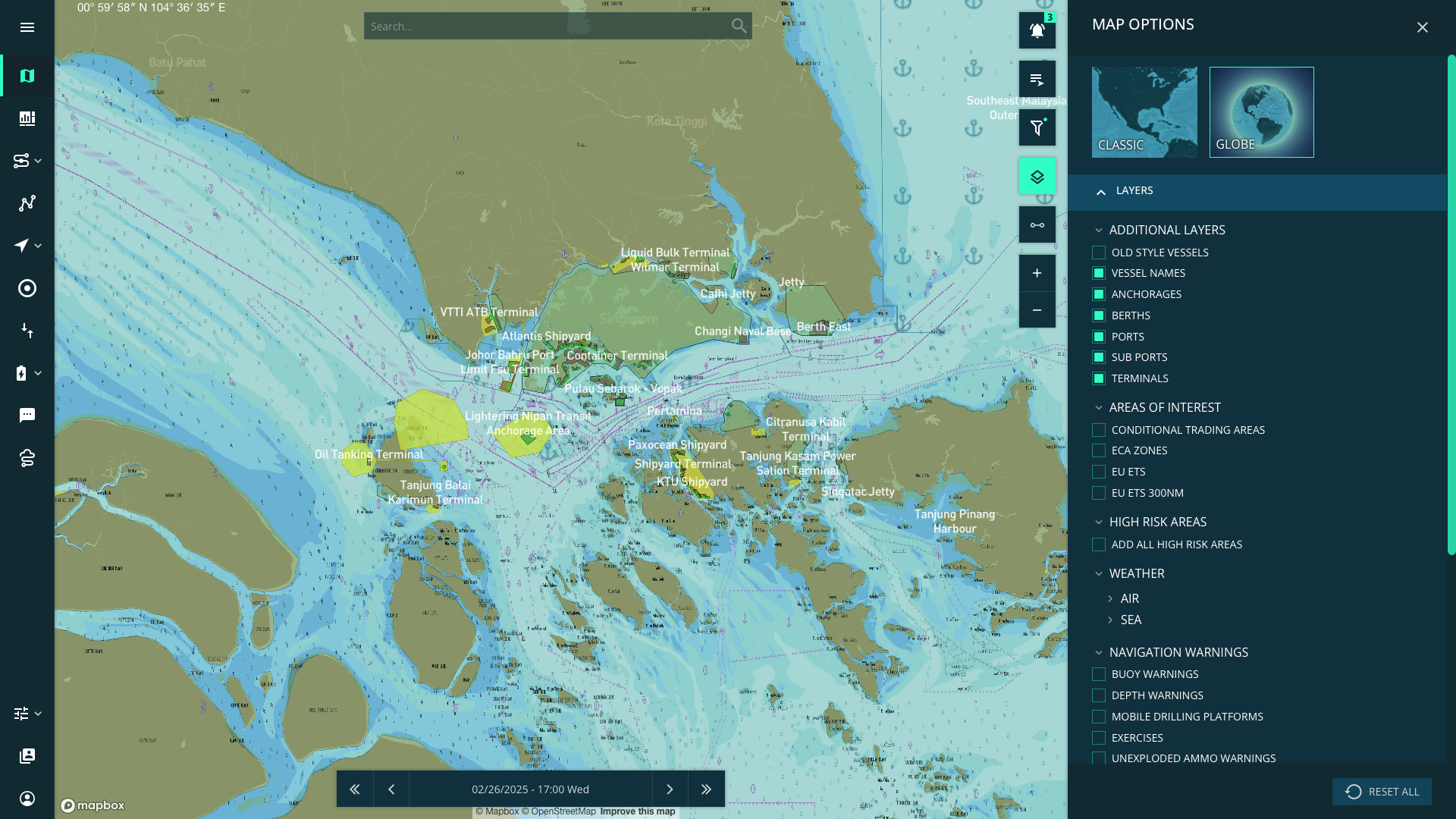
Task: Collapse Areas of Interest group
Action: pos(1098,407)
